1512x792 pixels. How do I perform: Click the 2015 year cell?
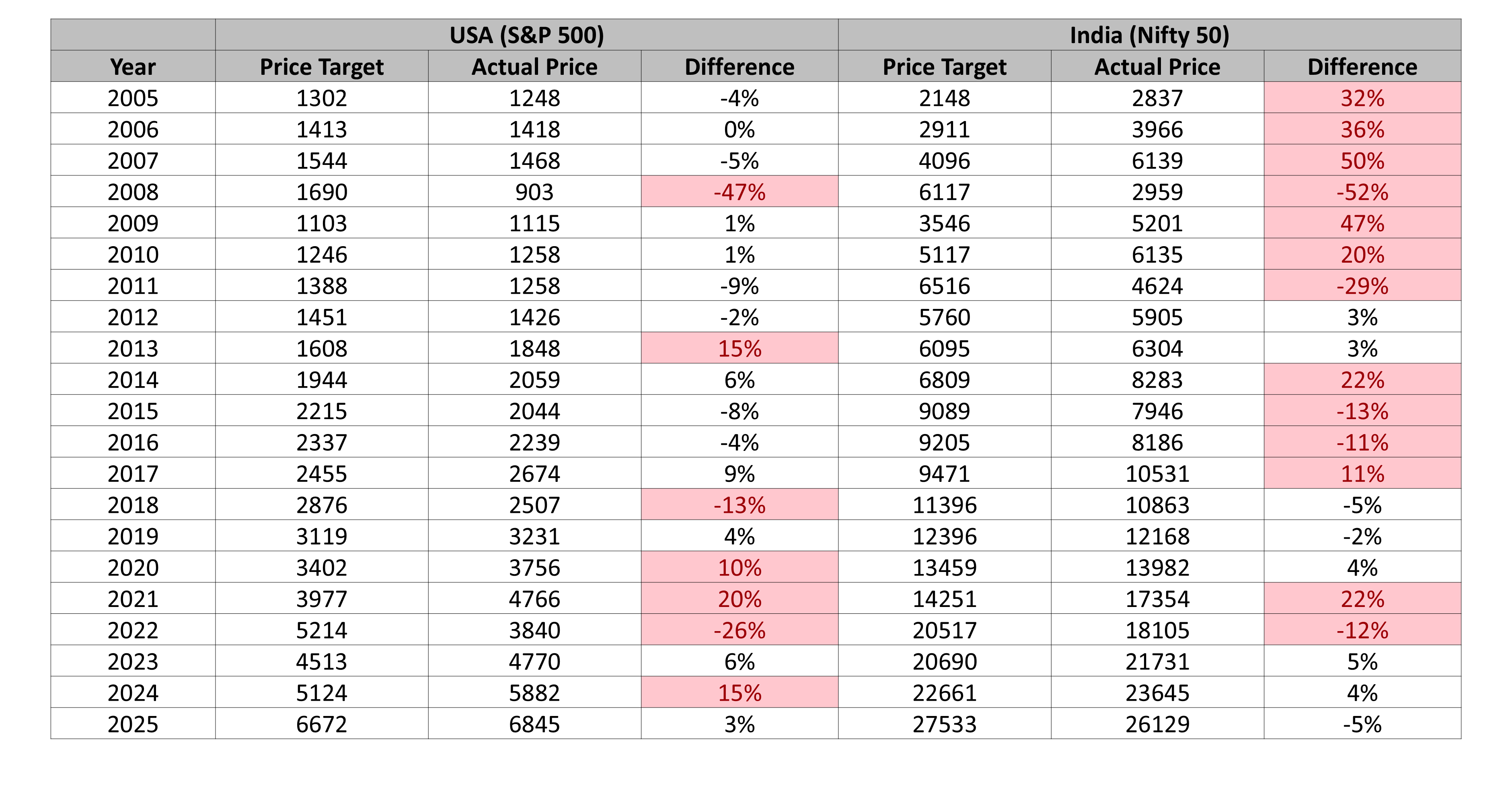click(133, 411)
